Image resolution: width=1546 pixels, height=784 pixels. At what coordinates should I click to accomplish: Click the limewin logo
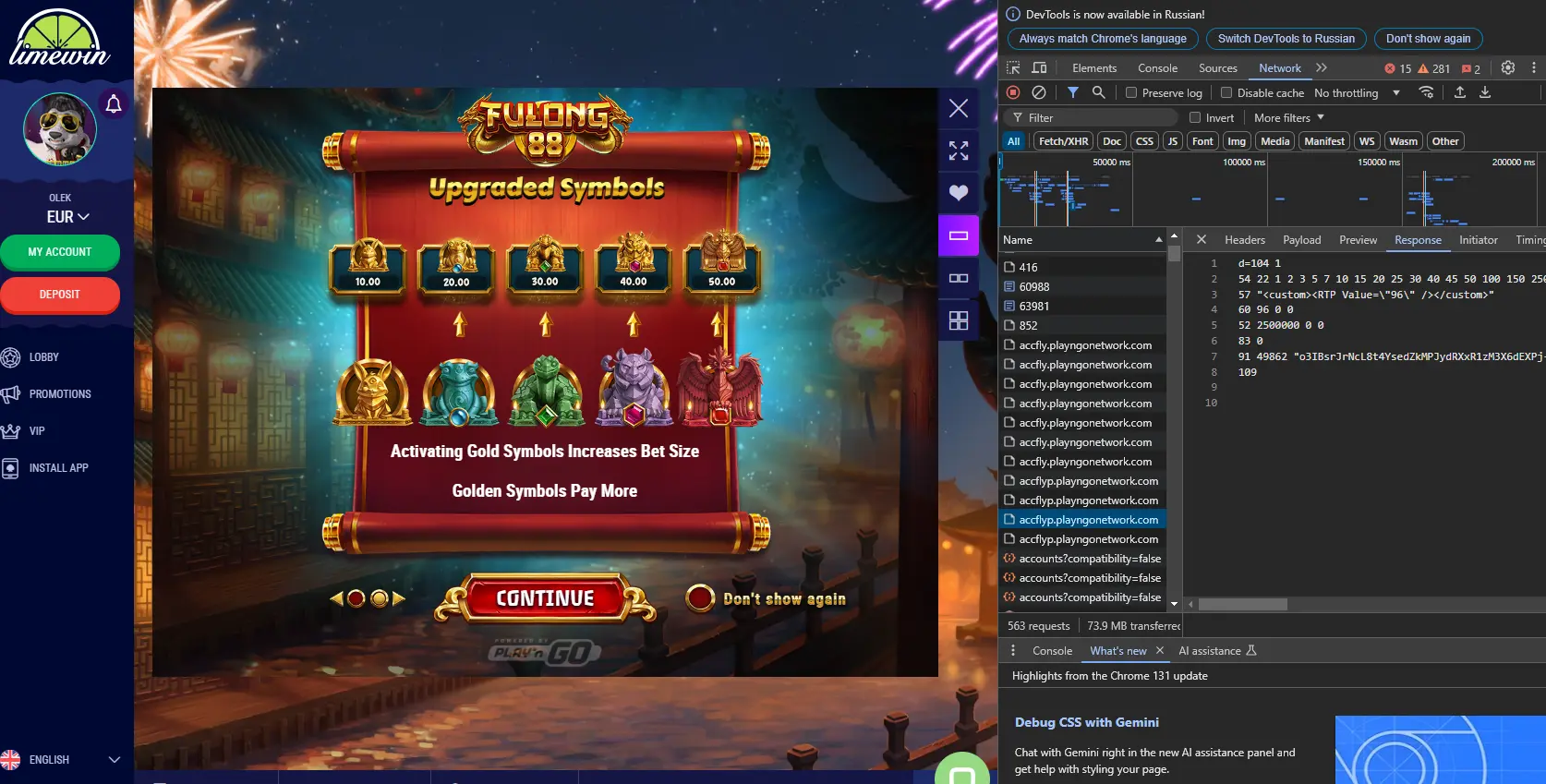tap(60, 39)
